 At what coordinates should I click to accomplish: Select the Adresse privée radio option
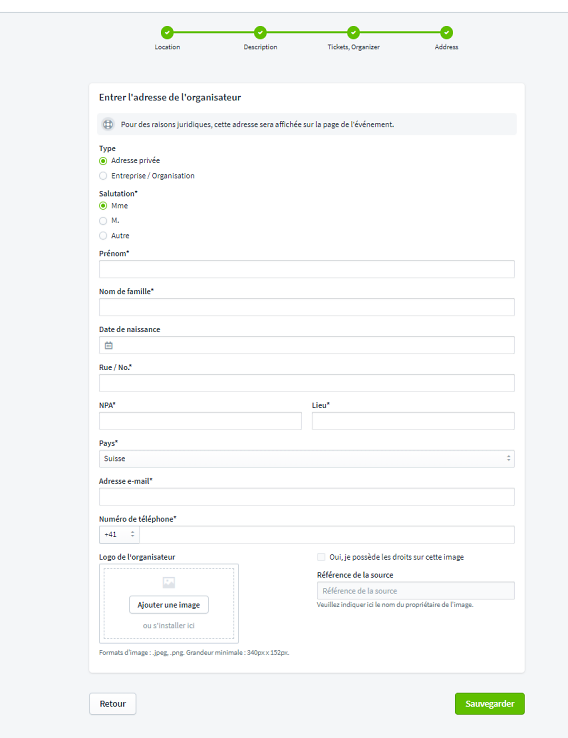[103, 161]
